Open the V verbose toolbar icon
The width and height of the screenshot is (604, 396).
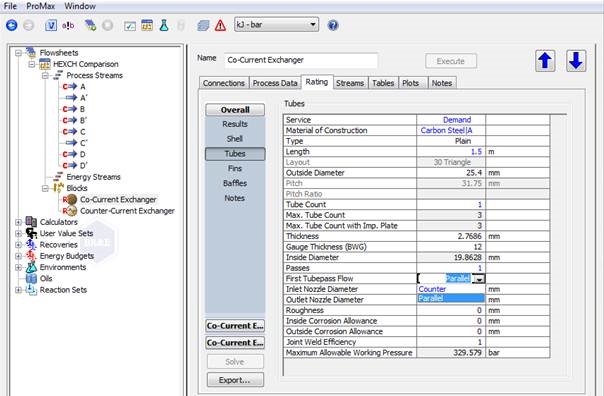[51, 25]
